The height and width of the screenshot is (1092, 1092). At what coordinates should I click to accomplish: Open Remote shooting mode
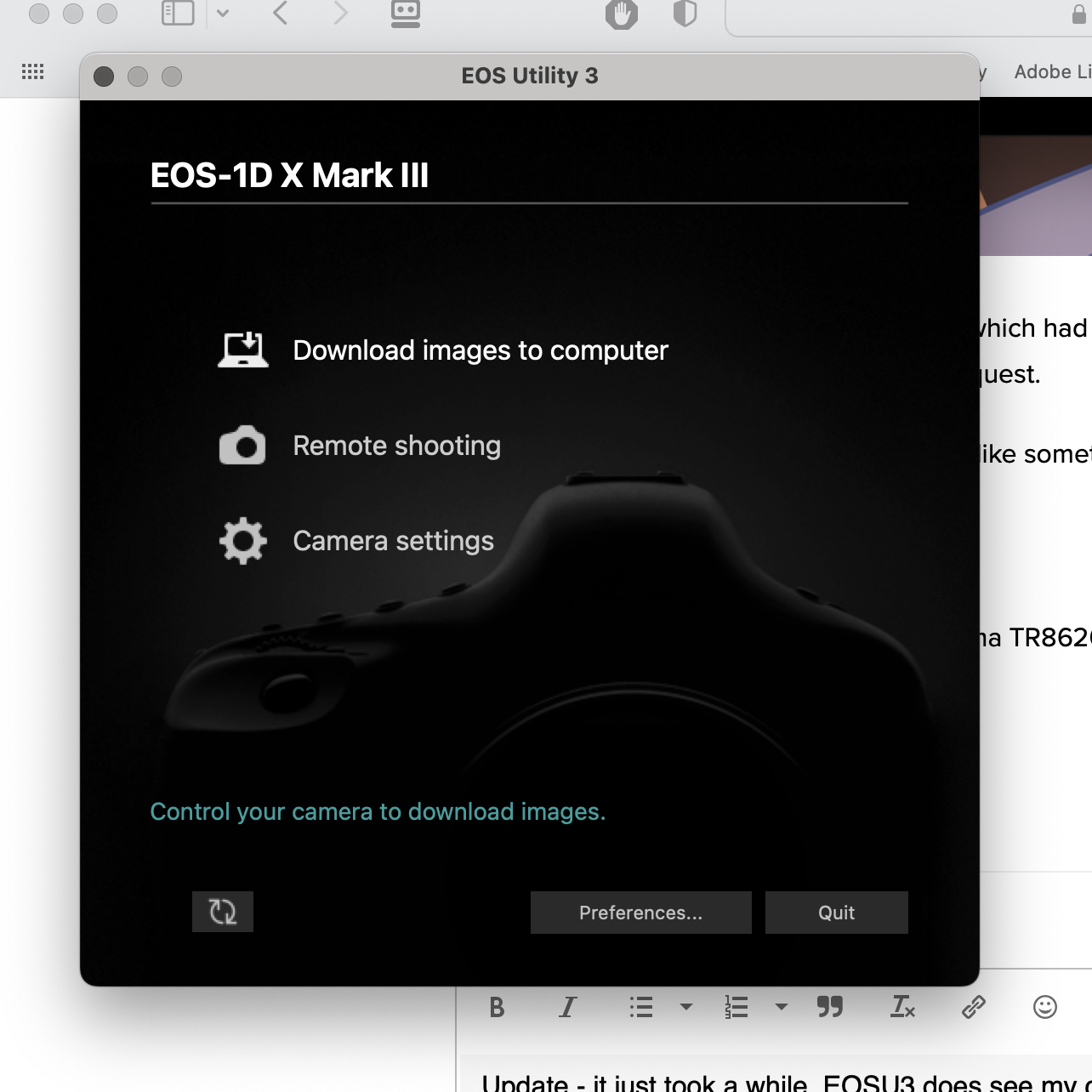[396, 446]
